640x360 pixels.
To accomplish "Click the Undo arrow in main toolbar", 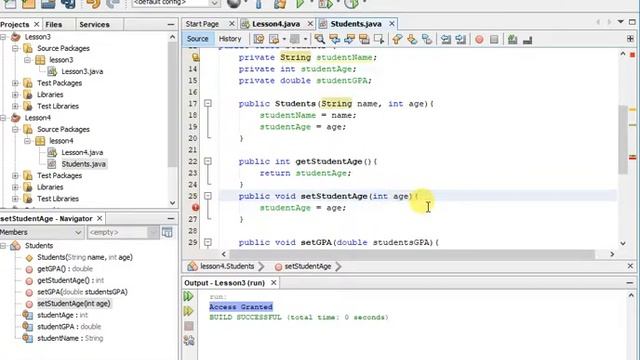I will pos(93,4).
